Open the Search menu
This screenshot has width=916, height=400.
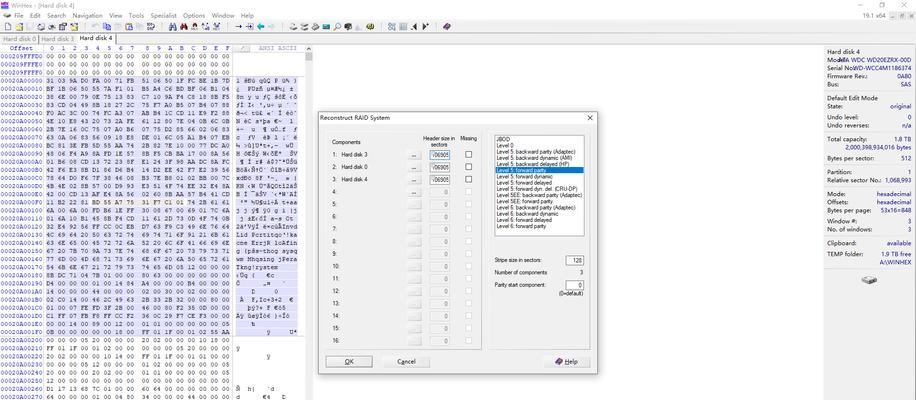tap(57, 15)
